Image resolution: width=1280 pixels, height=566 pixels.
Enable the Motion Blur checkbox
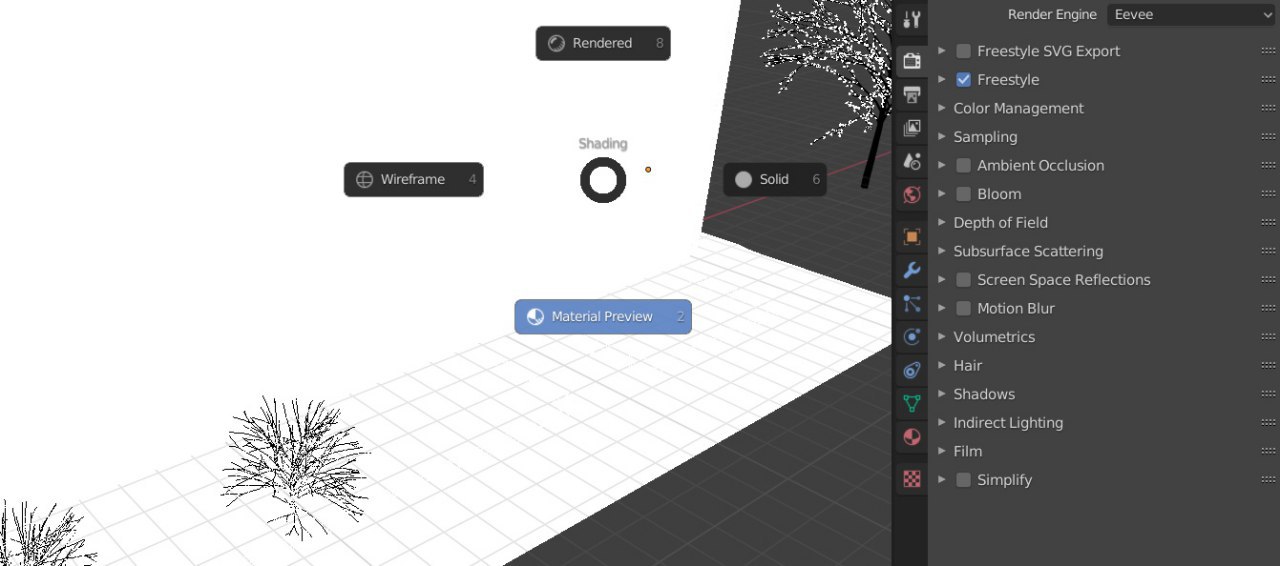963,308
